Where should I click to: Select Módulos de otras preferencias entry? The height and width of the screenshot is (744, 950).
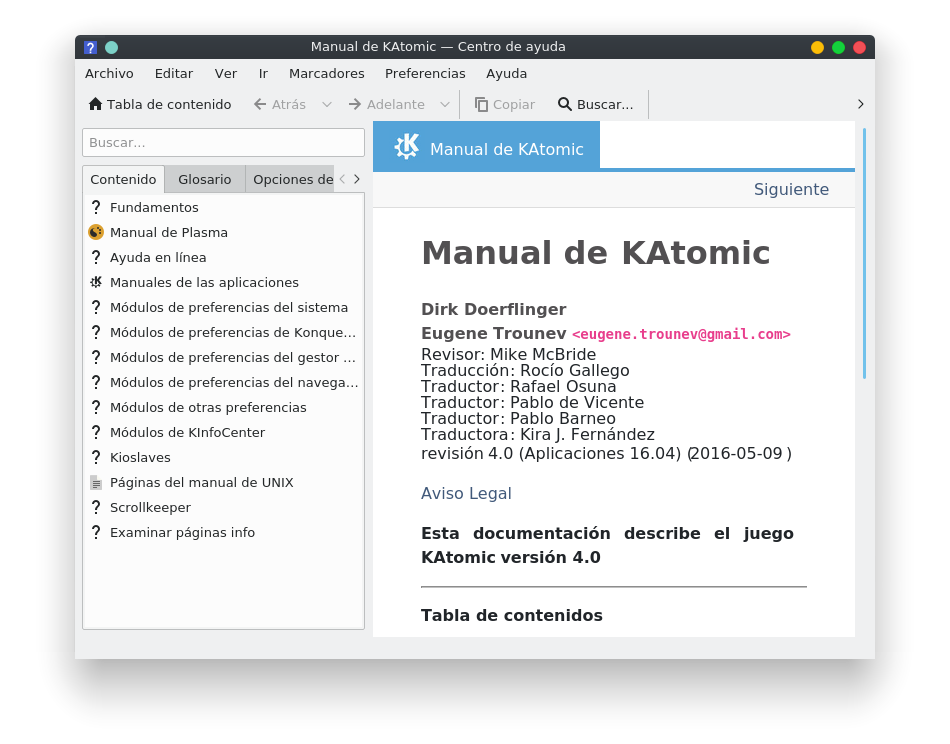click(x=208, y=408)
